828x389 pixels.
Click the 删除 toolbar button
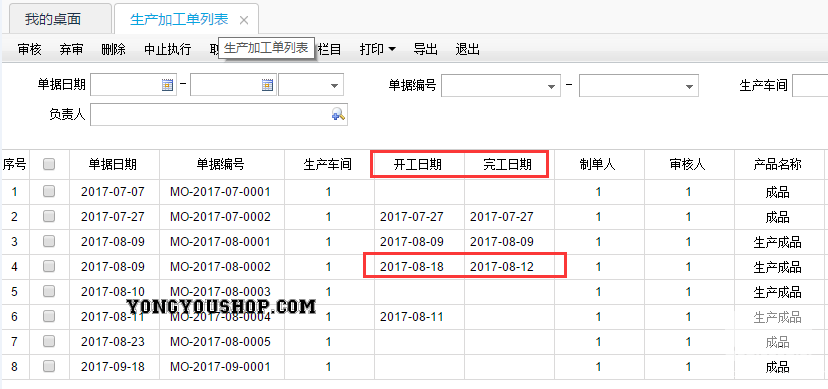[x=114, y=50]
